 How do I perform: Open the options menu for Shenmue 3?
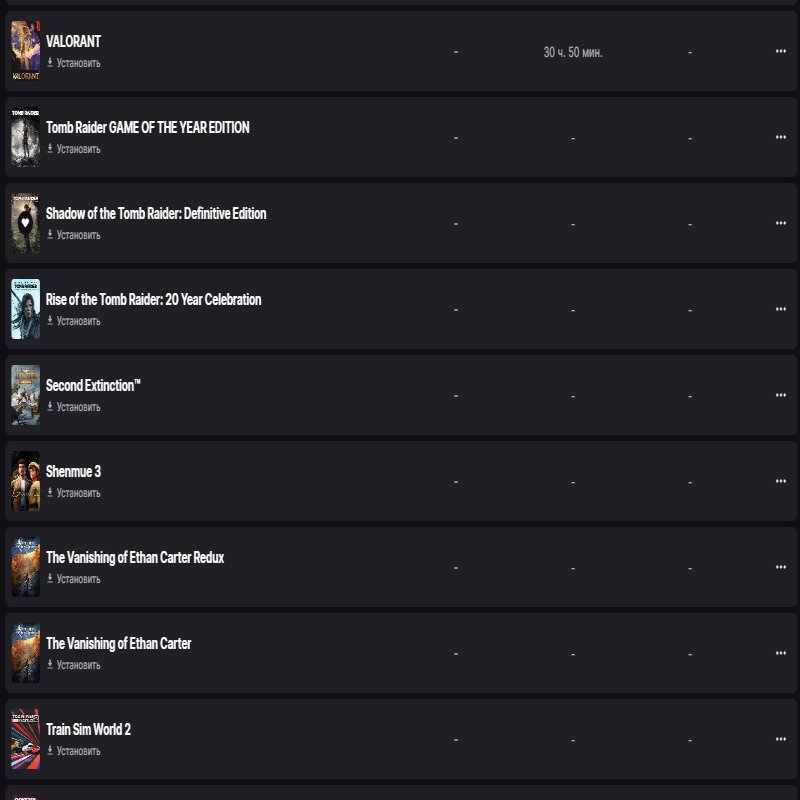(x=780, y=480)
